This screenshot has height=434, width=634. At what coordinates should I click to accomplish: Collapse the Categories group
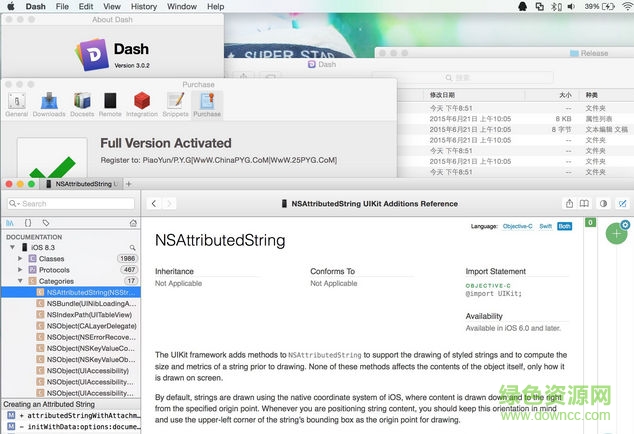pos(20,281)
